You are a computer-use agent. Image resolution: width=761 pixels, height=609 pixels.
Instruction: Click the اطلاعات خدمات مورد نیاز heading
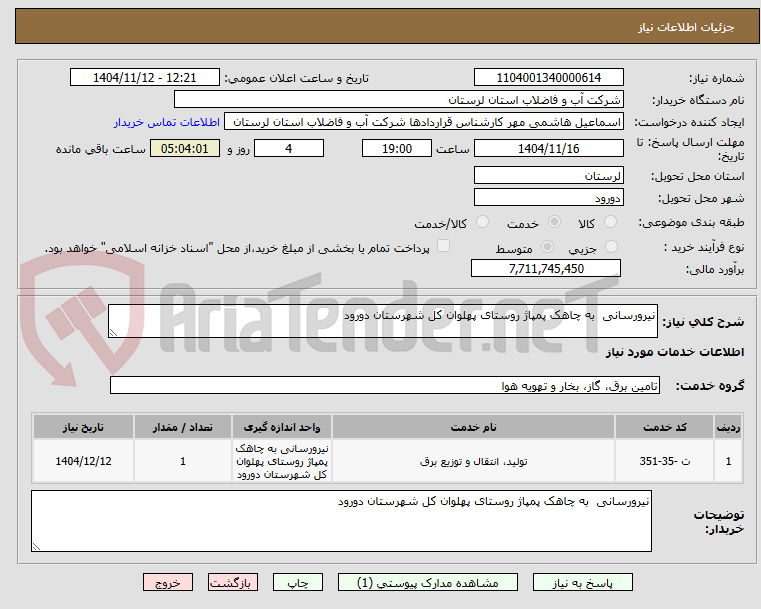(x=675, y=352)
